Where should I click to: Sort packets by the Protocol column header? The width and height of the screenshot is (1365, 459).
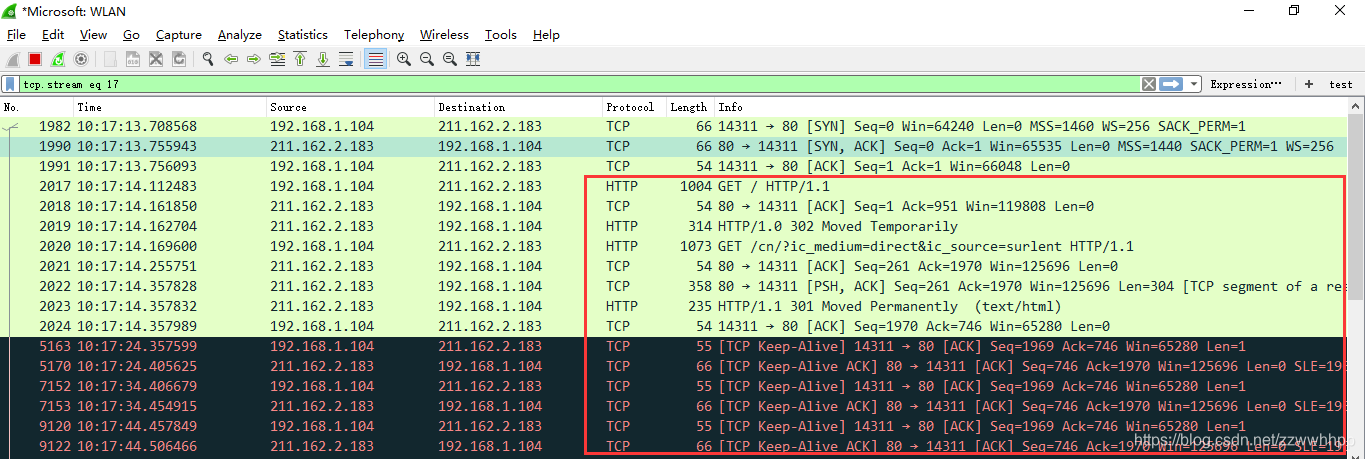point(630,107)
